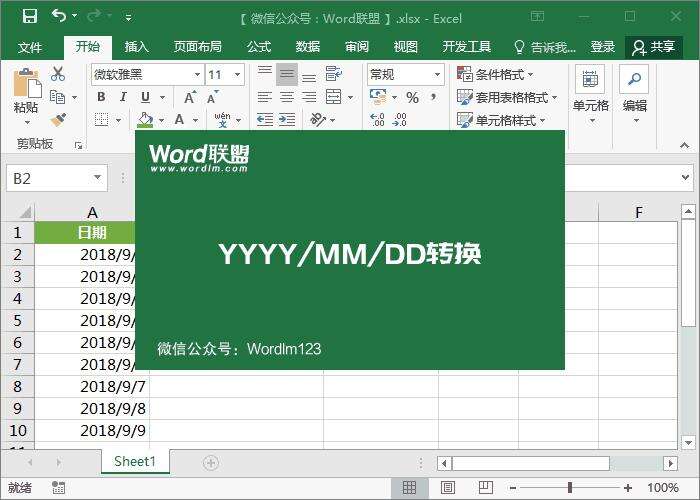Expand the number format combo box
Viewport: 700px width, 500px height.
coord(437,75)
